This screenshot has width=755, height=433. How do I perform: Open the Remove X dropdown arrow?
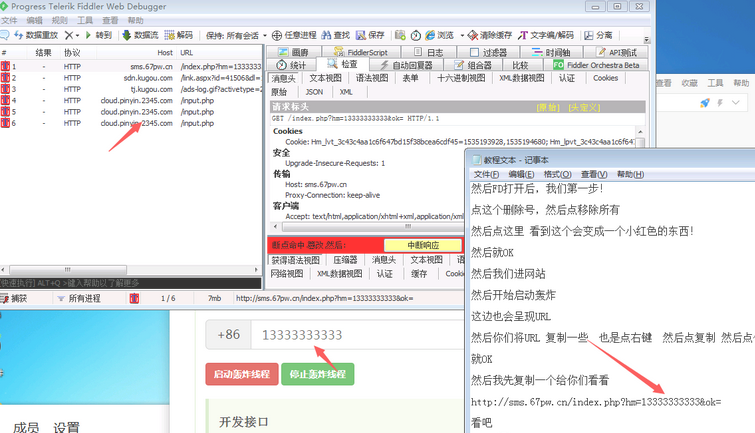point(78,36)
